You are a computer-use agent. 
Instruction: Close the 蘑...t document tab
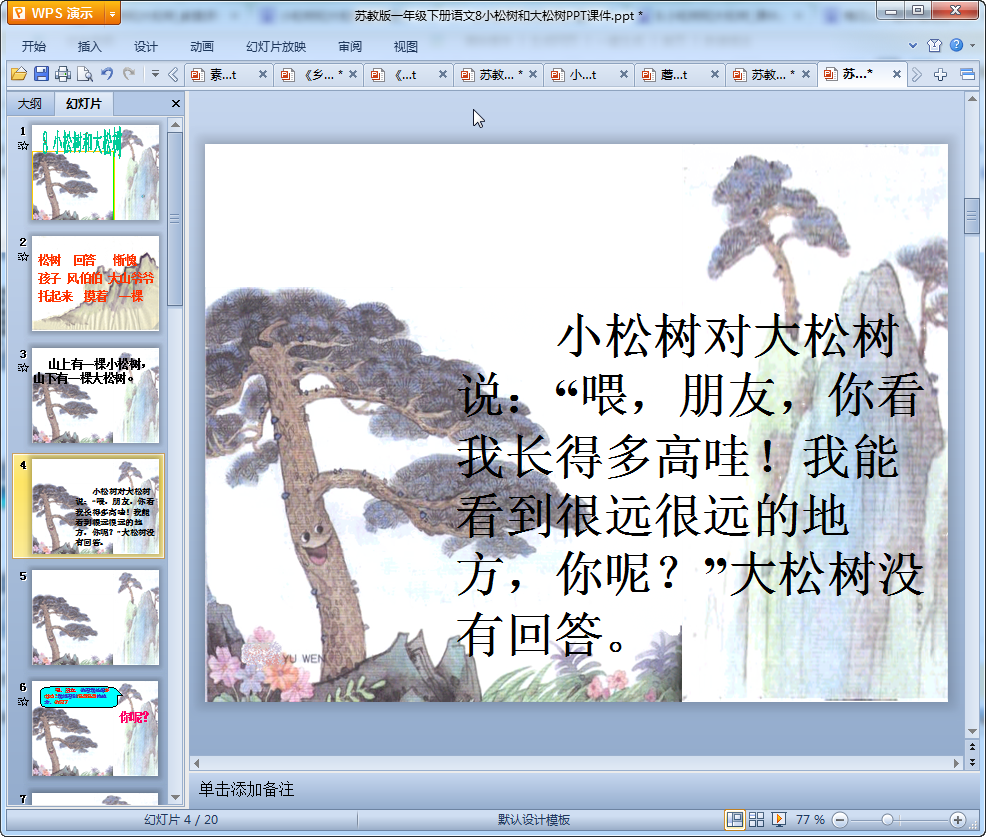coord(714,74)
